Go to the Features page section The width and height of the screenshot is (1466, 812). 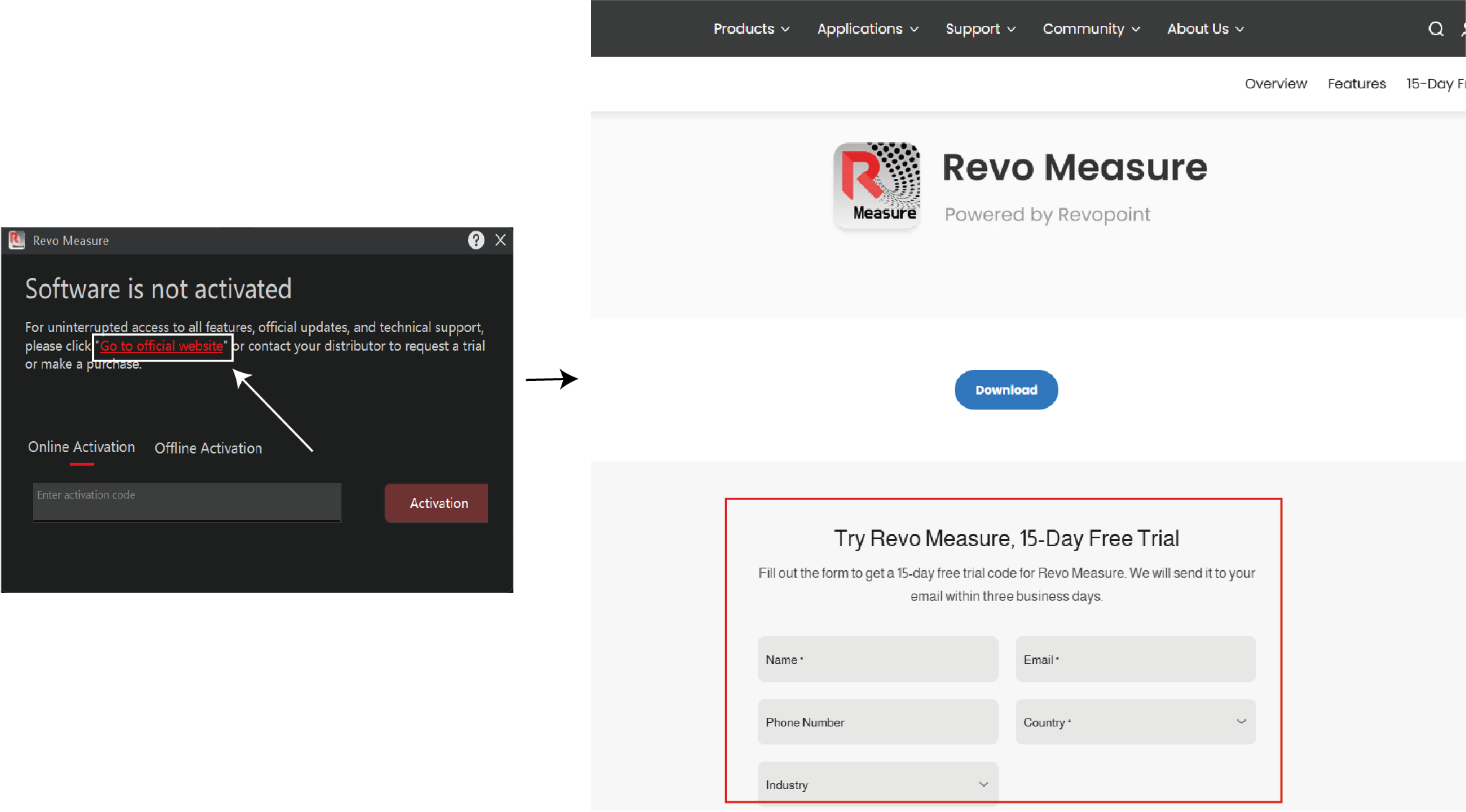(x=1356, y=83)
